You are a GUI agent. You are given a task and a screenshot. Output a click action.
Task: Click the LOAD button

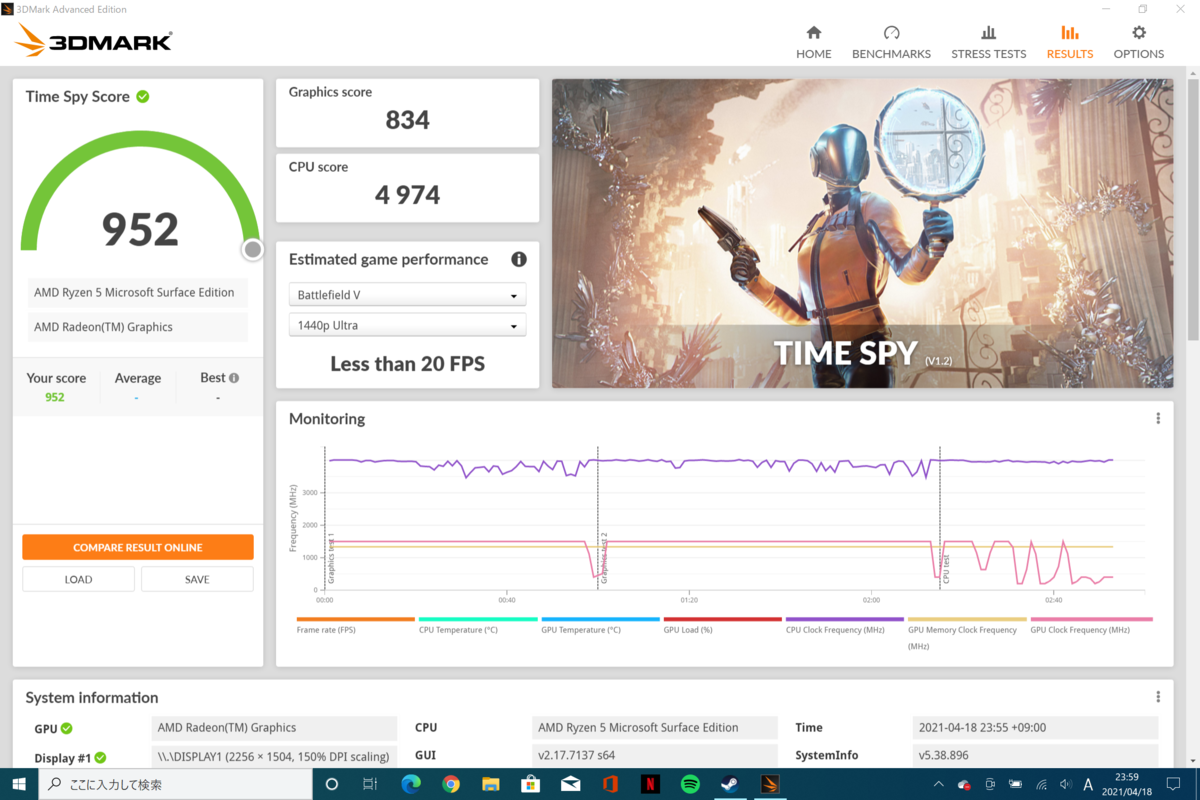[x=78, y=579]
